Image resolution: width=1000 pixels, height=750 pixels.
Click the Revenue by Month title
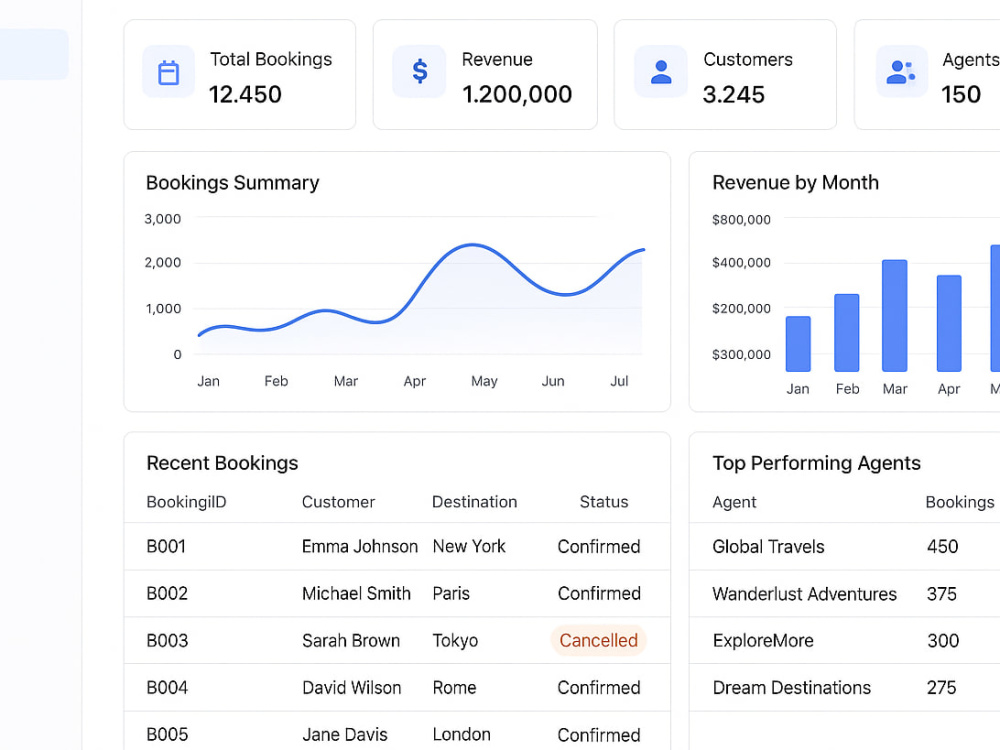795,182
